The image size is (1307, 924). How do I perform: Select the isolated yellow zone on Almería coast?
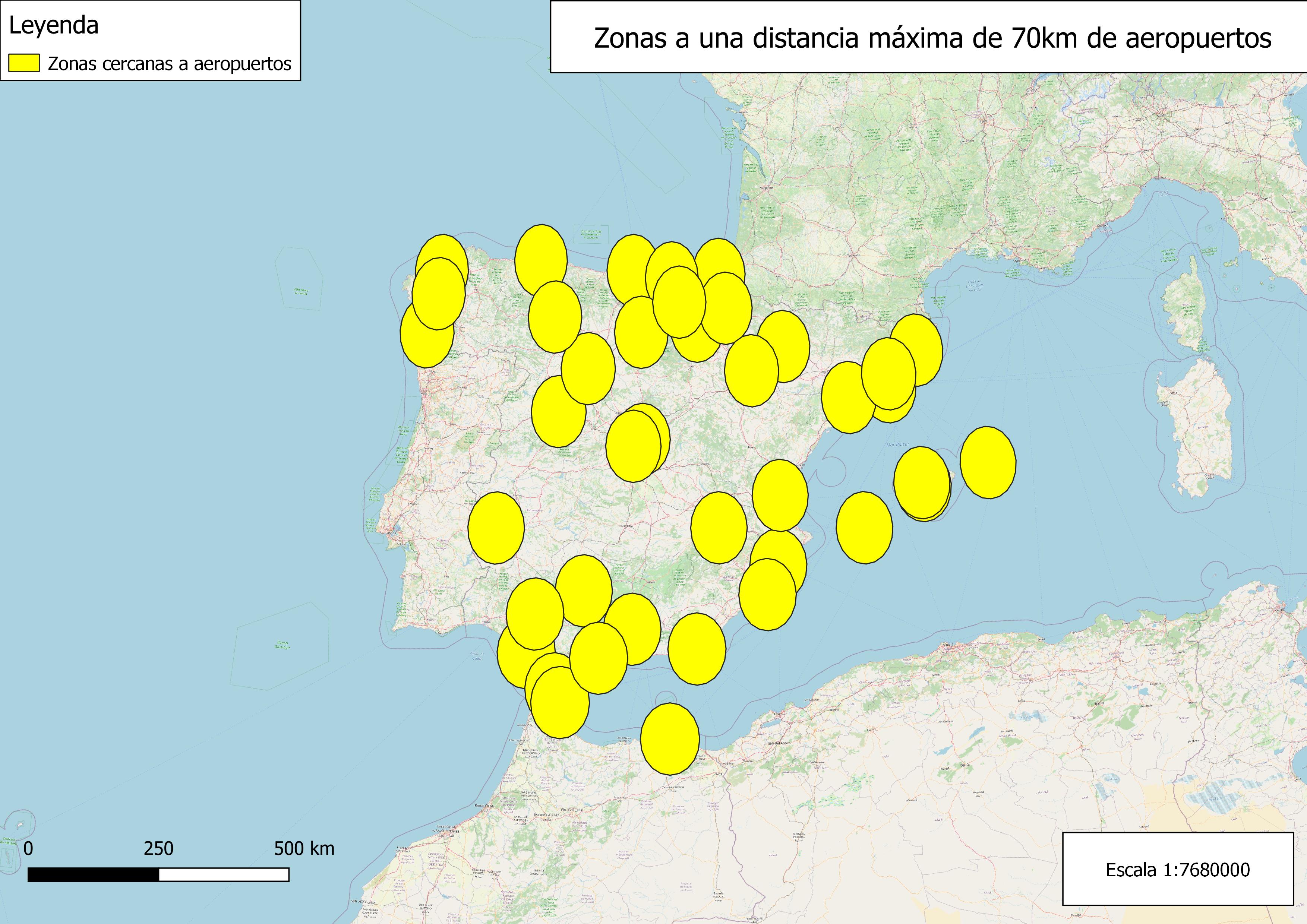tap(697, 649)
